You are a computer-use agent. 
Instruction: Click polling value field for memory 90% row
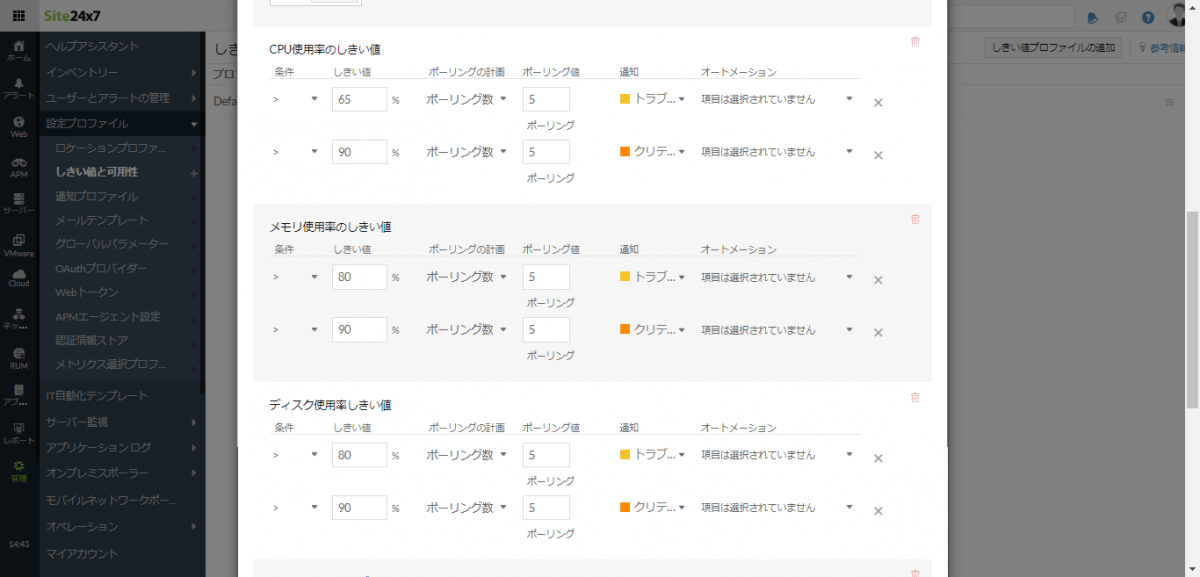point(546,329)
